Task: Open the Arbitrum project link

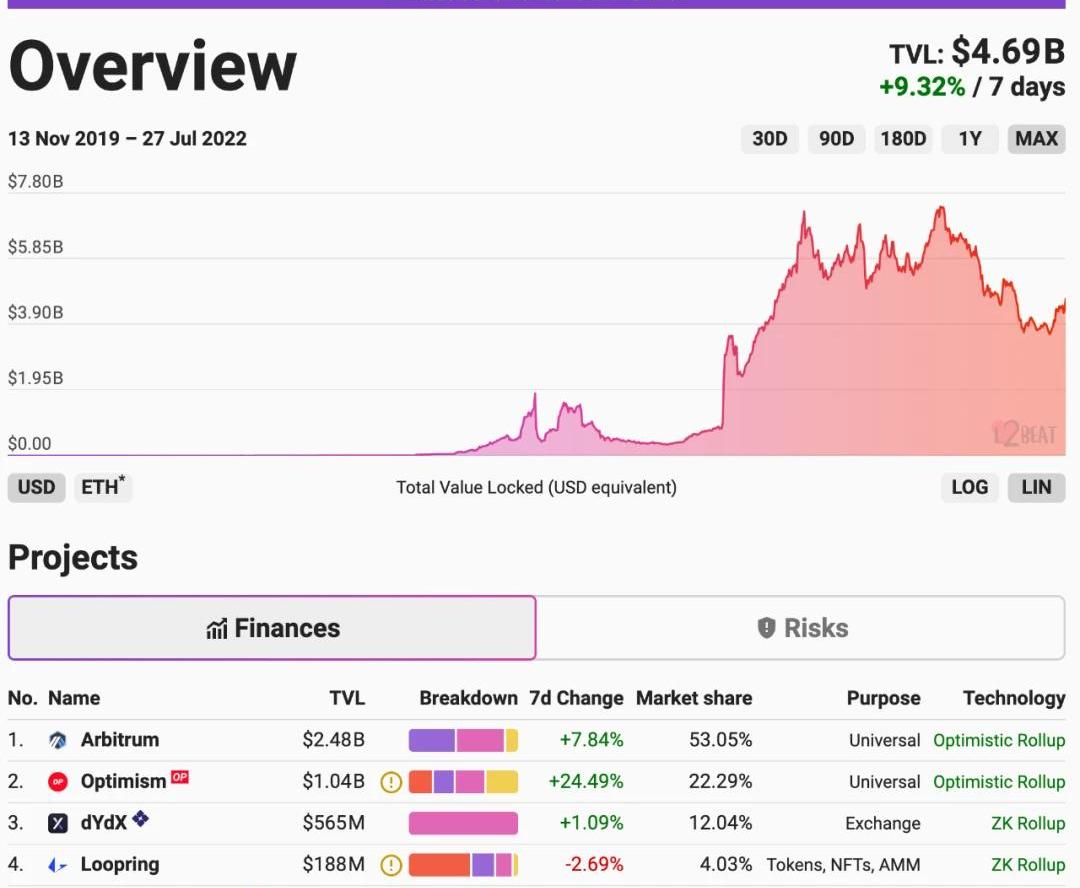Action: click(x=120, y=741)
